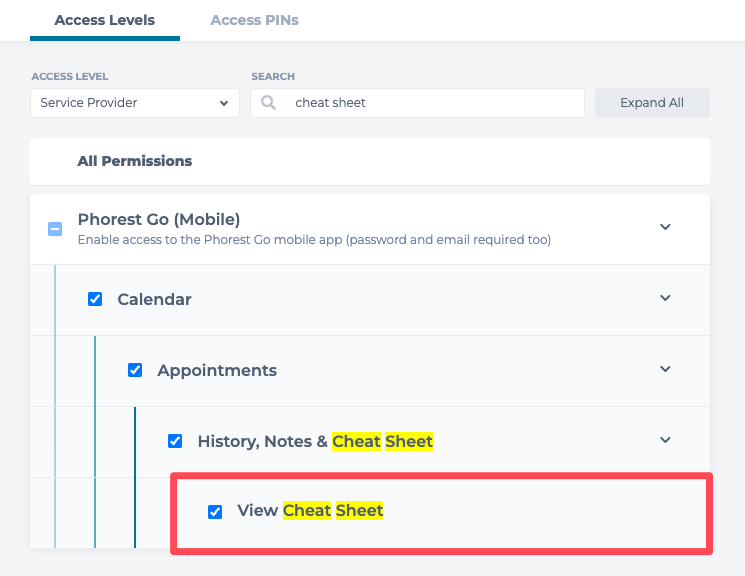Click the search magnifier icon
This screenshot has width=745, height=576.
point(268,103)
